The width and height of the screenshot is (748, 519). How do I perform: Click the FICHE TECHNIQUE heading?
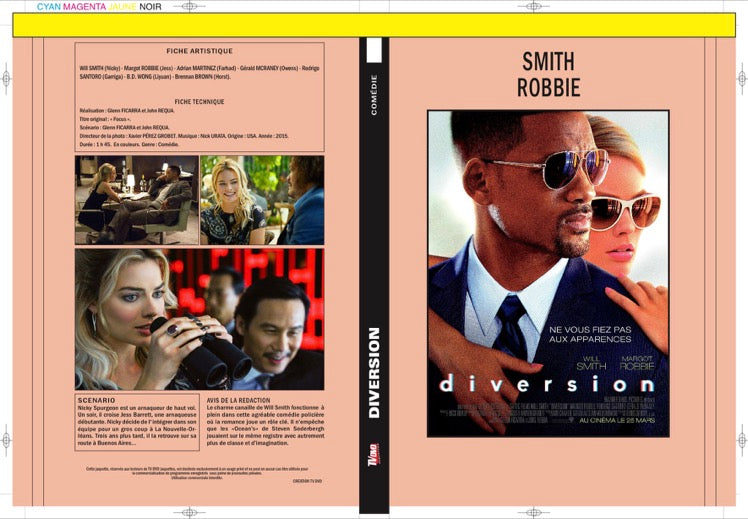click(x=199, y=102)
